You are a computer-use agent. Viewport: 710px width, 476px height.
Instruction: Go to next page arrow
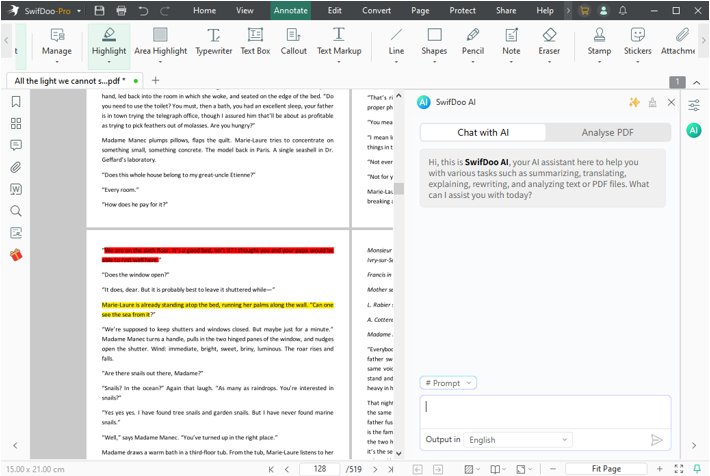pos(375,469)
